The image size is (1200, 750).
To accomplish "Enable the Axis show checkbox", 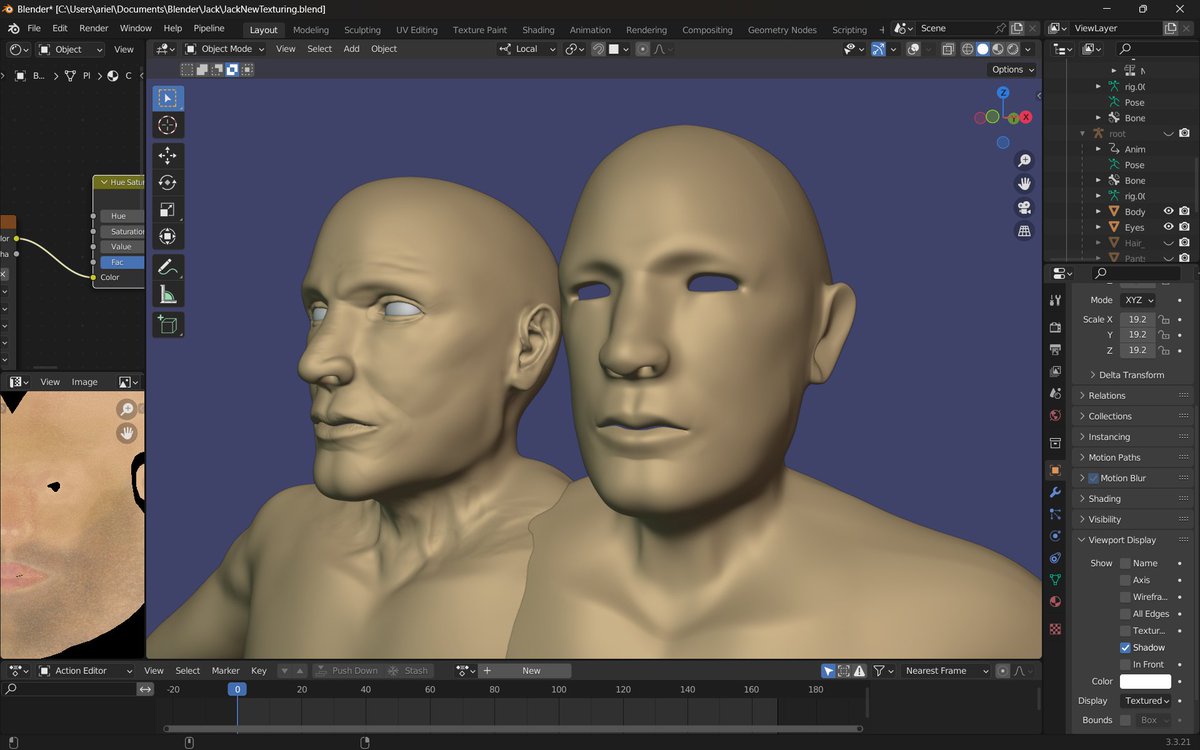I will pyautogui.click(x=1125, y=580).
